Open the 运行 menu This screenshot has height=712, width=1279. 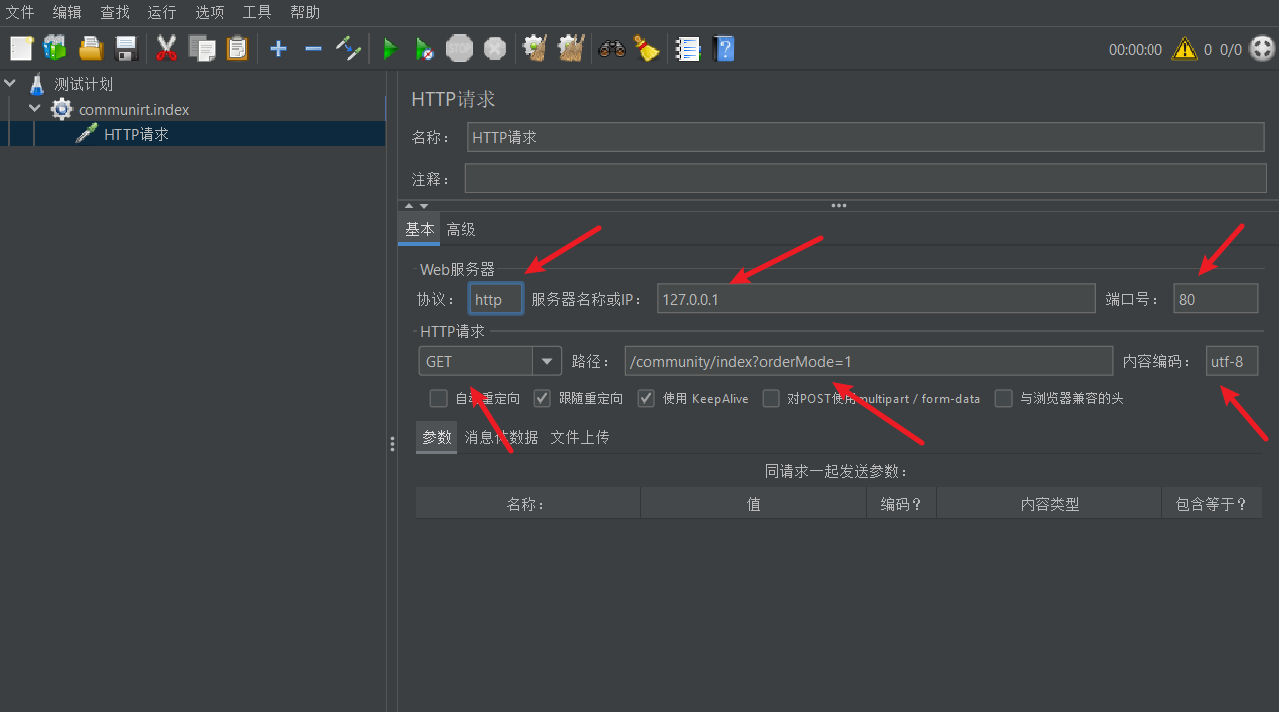tap(162, 12)
